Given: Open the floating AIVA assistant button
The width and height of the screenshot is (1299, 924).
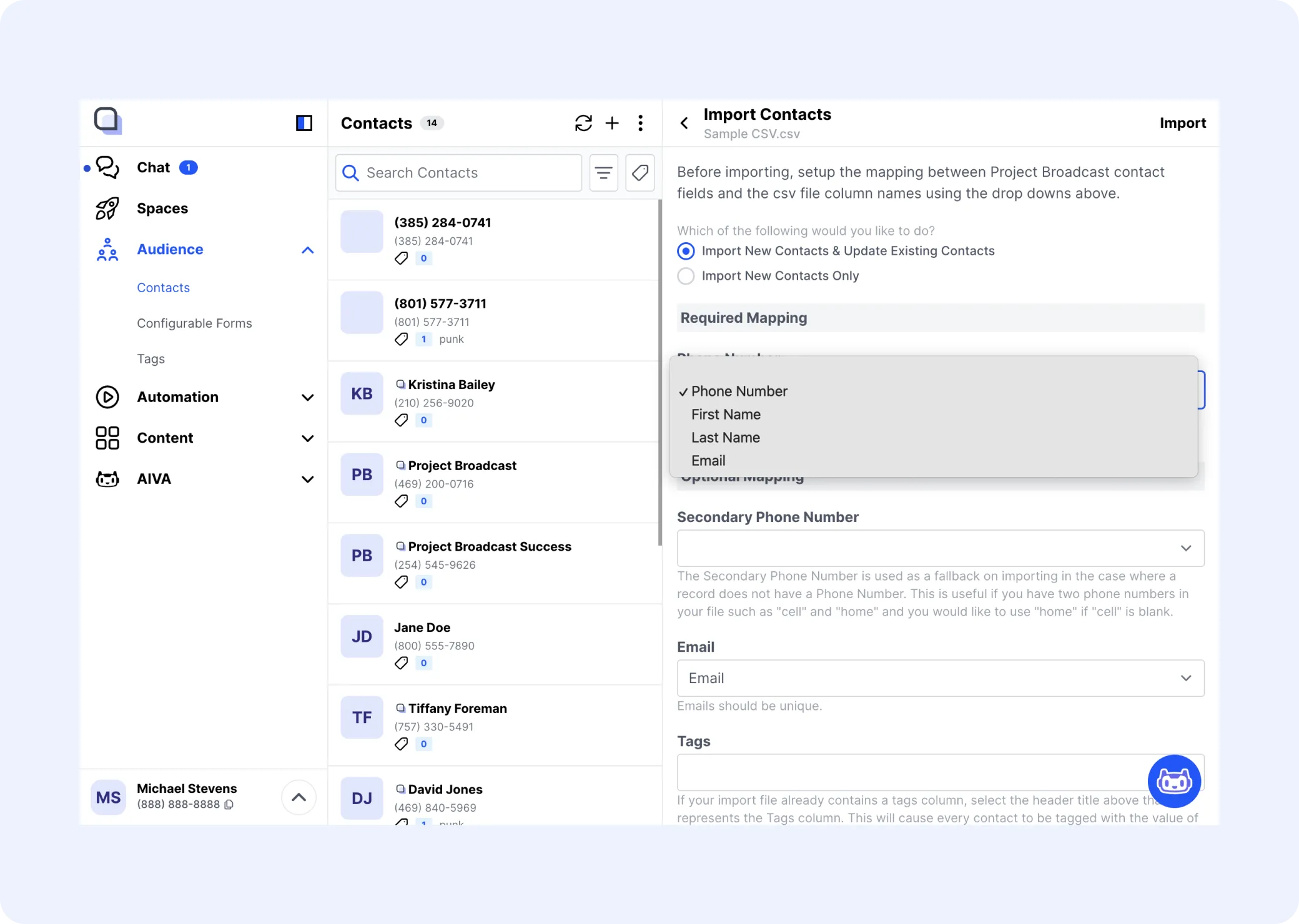Looking at the screenshot, I should coord(1174,781).
